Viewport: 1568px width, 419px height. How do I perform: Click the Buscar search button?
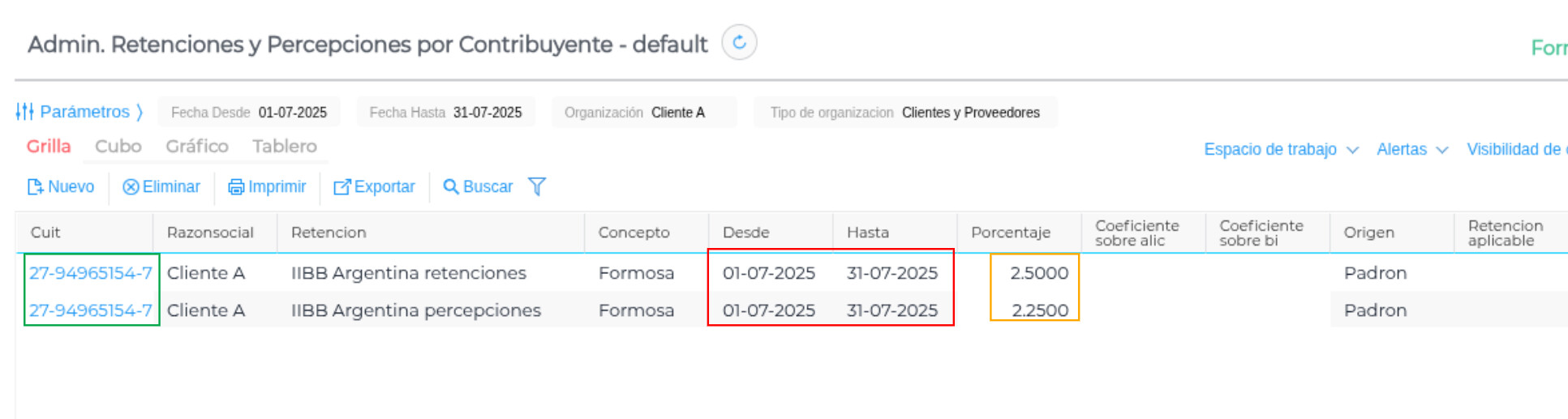point(478,187)
